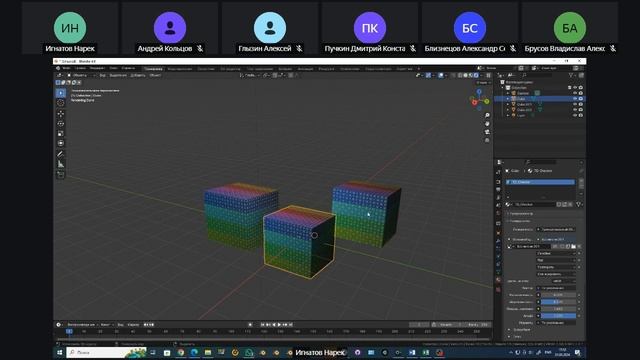Click the timeline End frame field

tap(479, 324)
